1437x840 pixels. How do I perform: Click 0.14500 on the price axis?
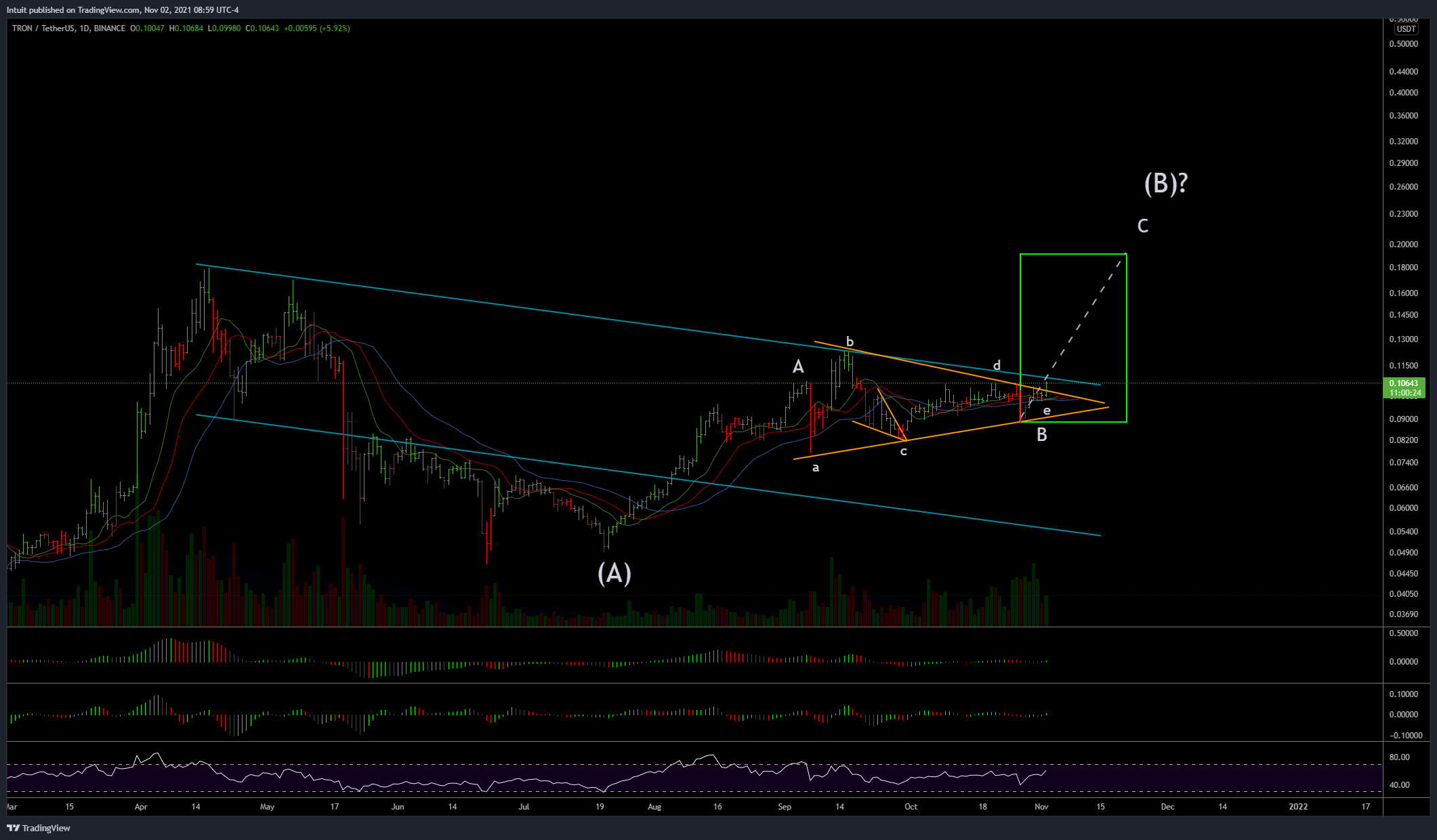click(x=1403, y=315)
